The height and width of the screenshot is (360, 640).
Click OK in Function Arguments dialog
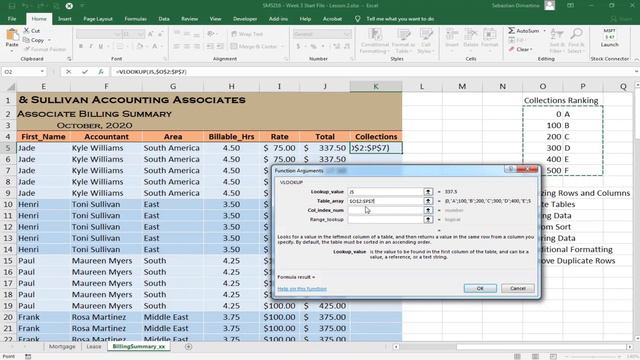480,288
